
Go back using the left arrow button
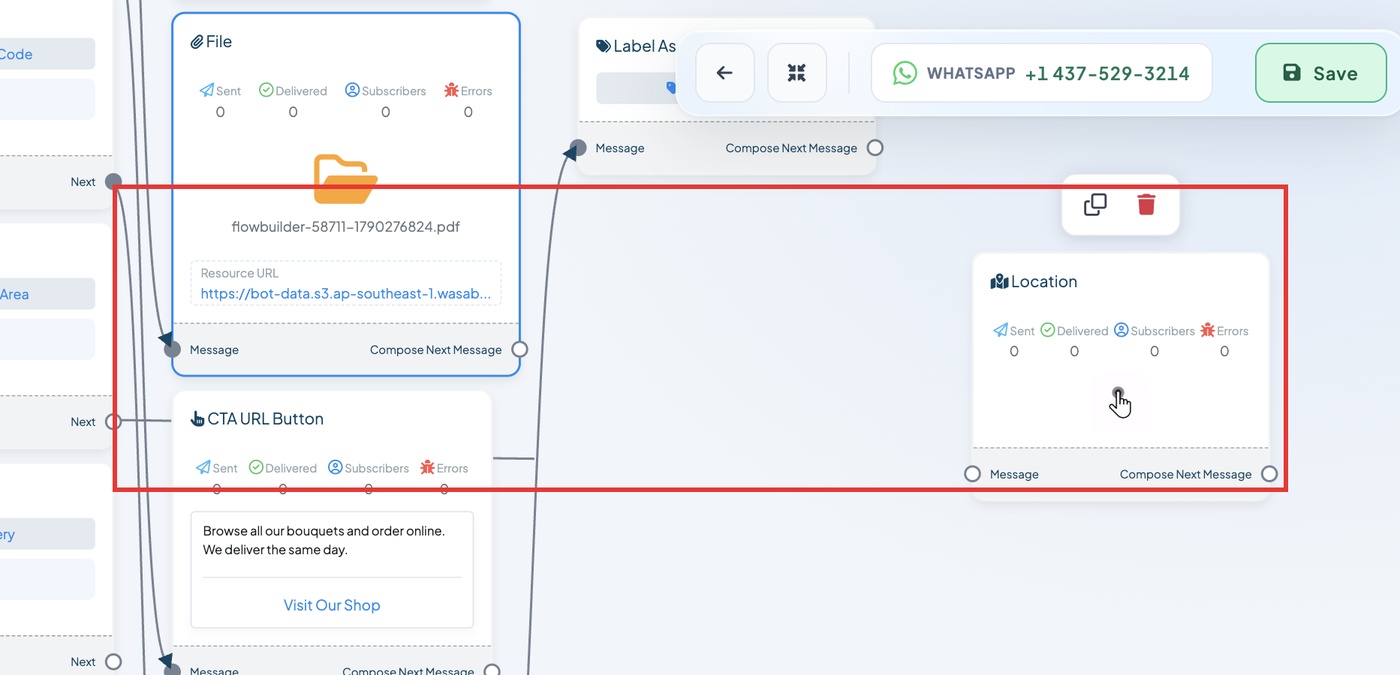725,73
